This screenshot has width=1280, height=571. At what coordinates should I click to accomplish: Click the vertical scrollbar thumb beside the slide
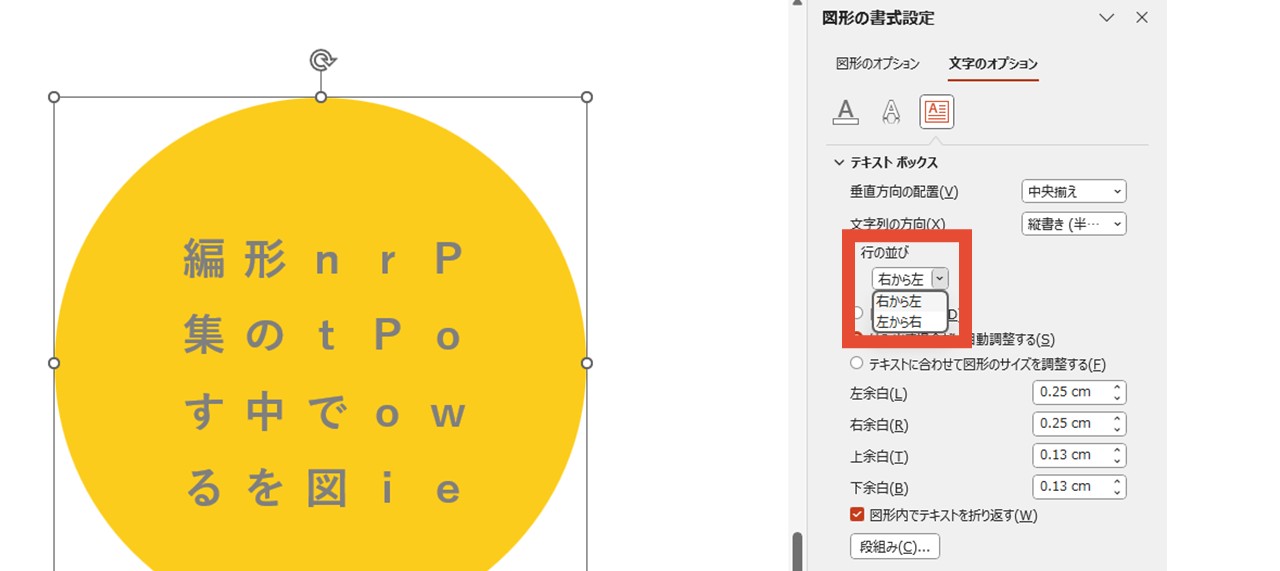coord(797,551)
